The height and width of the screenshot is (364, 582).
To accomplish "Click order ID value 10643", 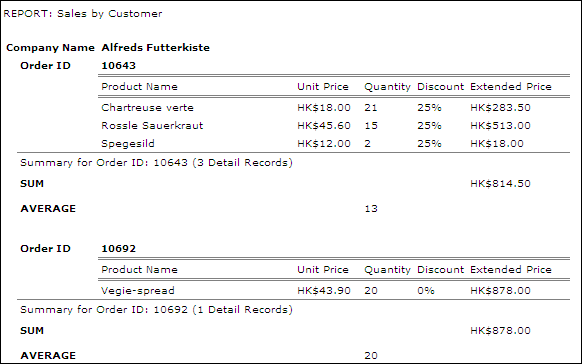I will (x=118, y=65).
